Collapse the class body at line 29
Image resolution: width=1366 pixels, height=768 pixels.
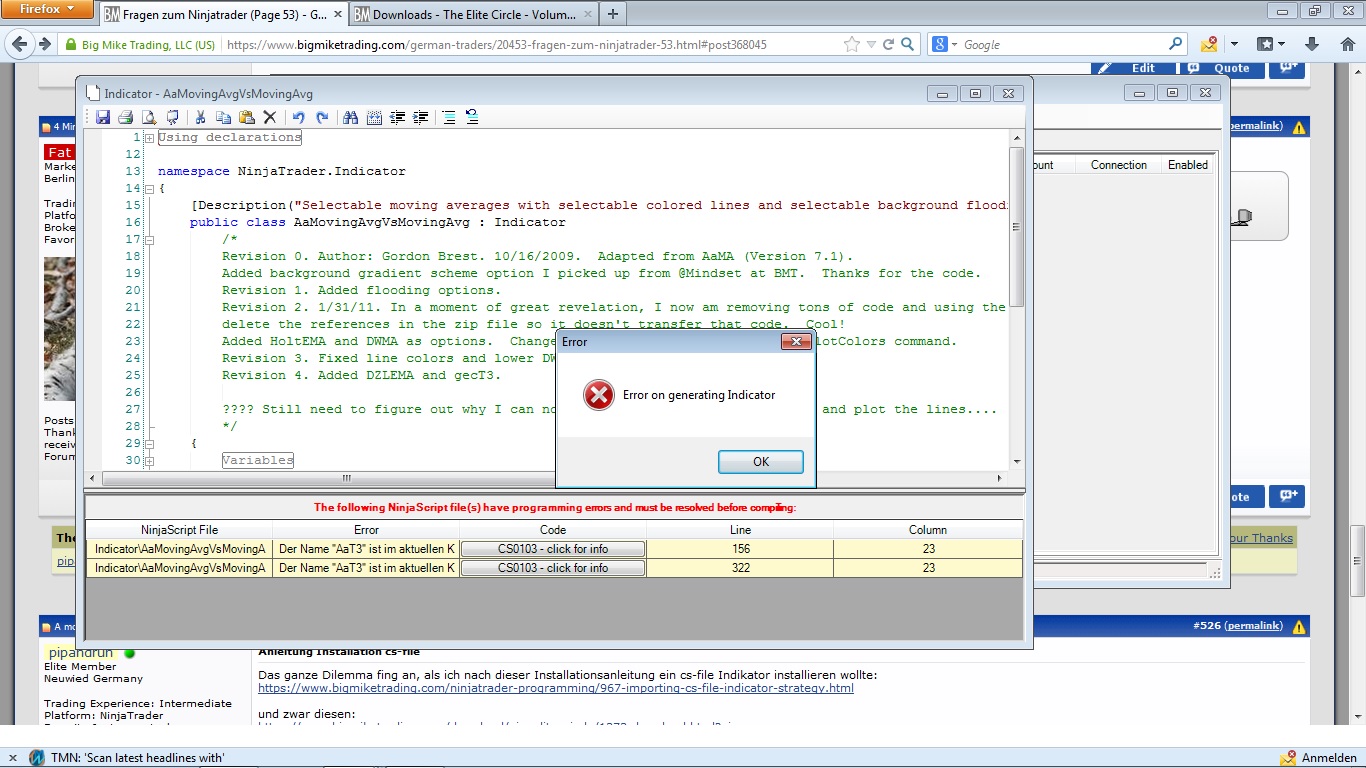149,444
